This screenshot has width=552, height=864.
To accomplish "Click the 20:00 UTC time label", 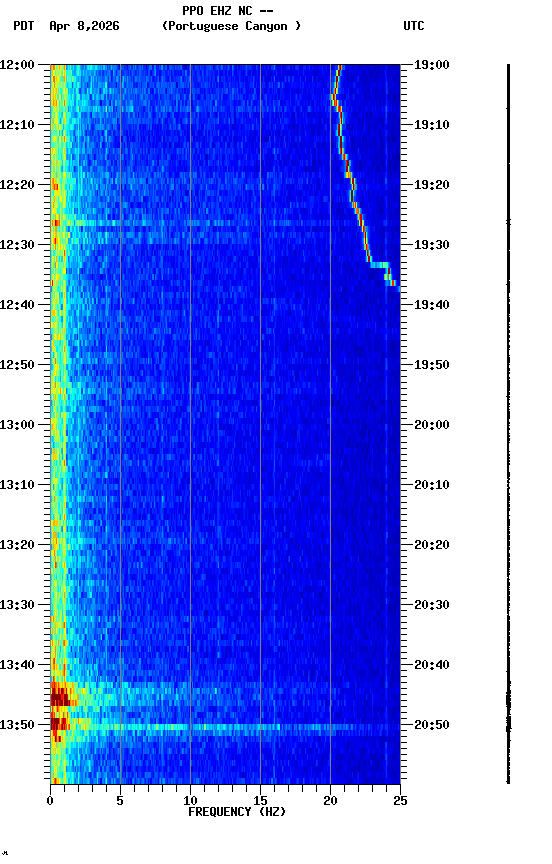I will coord(432,425).
